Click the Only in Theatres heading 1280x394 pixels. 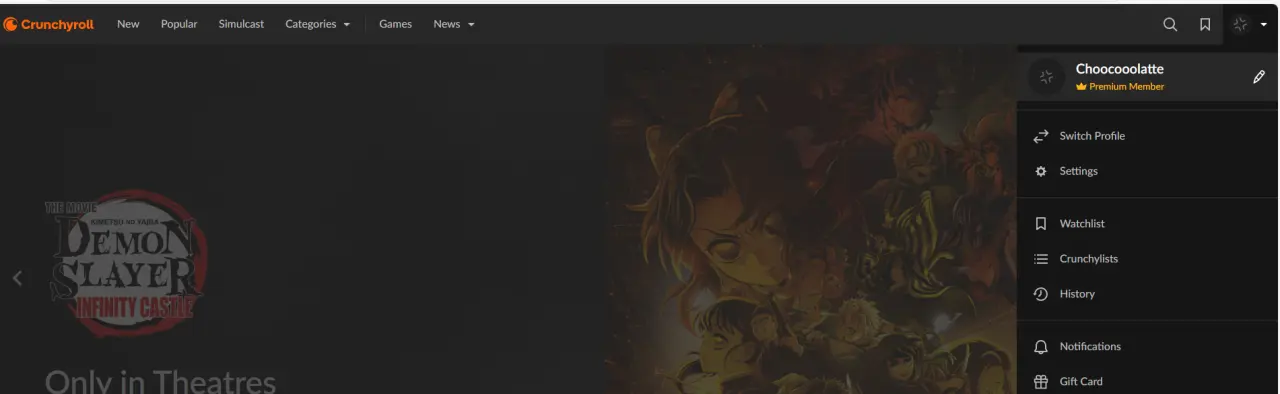160,381
